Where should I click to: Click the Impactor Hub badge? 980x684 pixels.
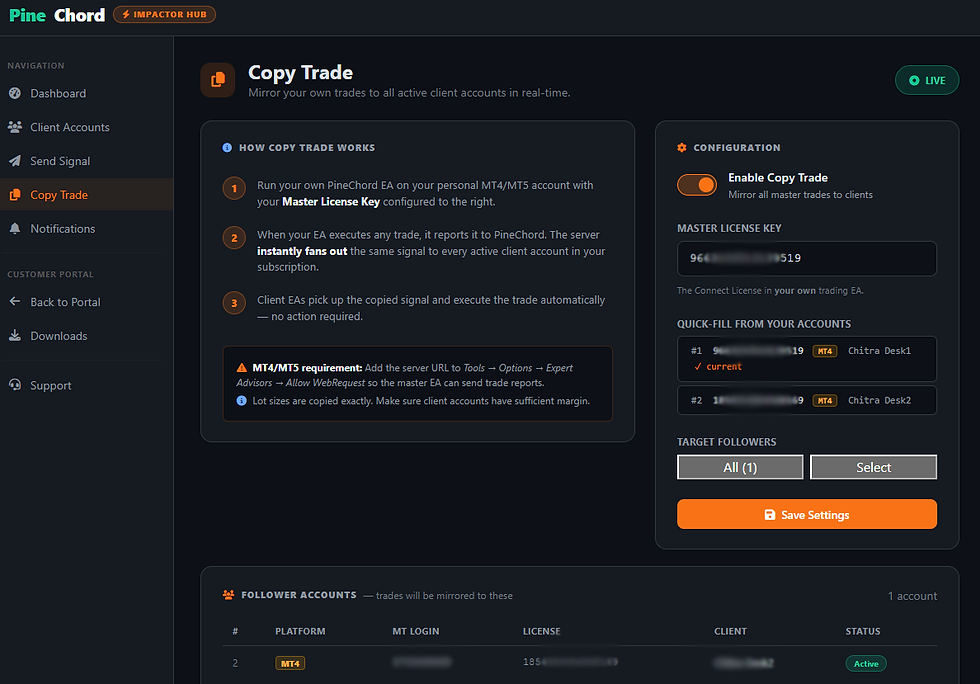click(164, 14)
